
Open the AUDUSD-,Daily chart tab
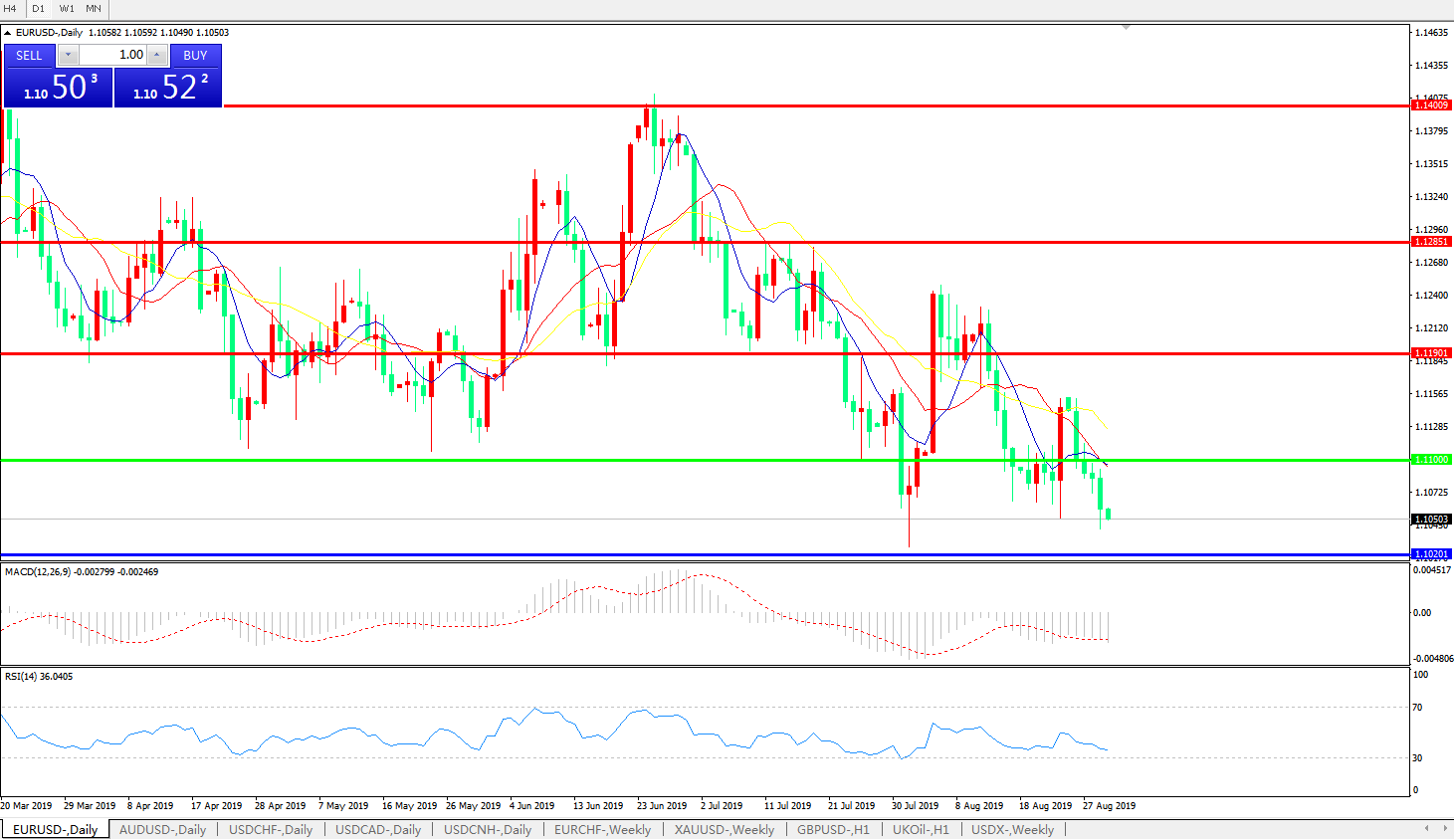[162, 829]
